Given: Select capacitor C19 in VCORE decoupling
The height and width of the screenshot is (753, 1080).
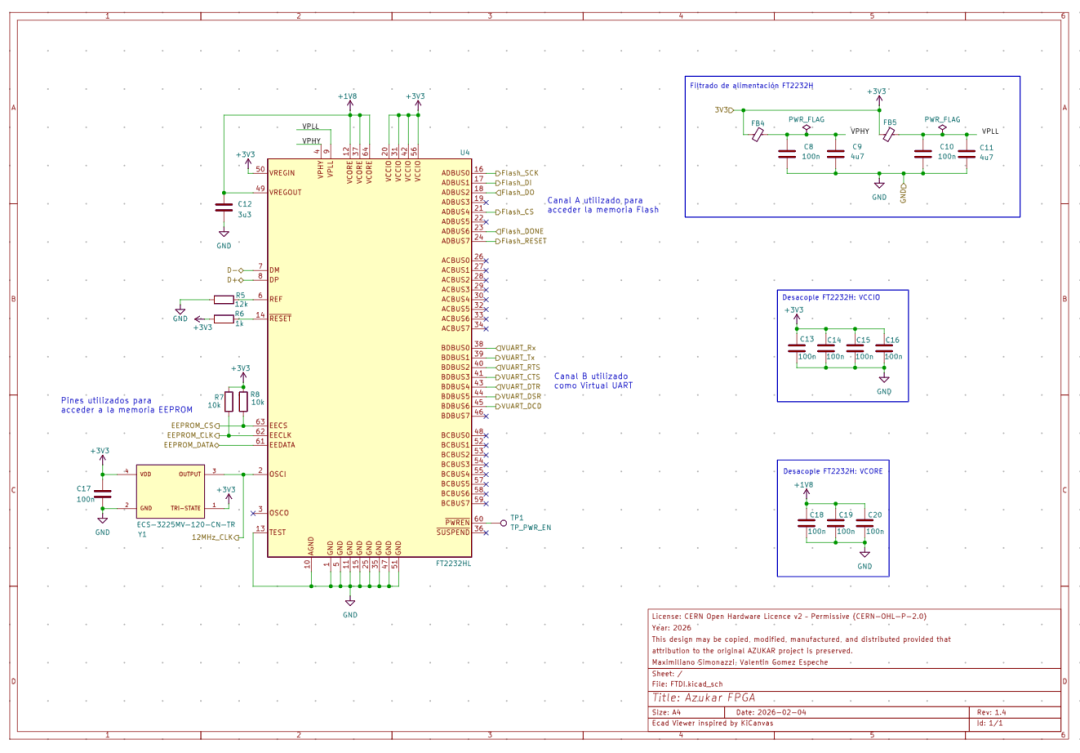Looking at the screenshot, I should 835,524.
